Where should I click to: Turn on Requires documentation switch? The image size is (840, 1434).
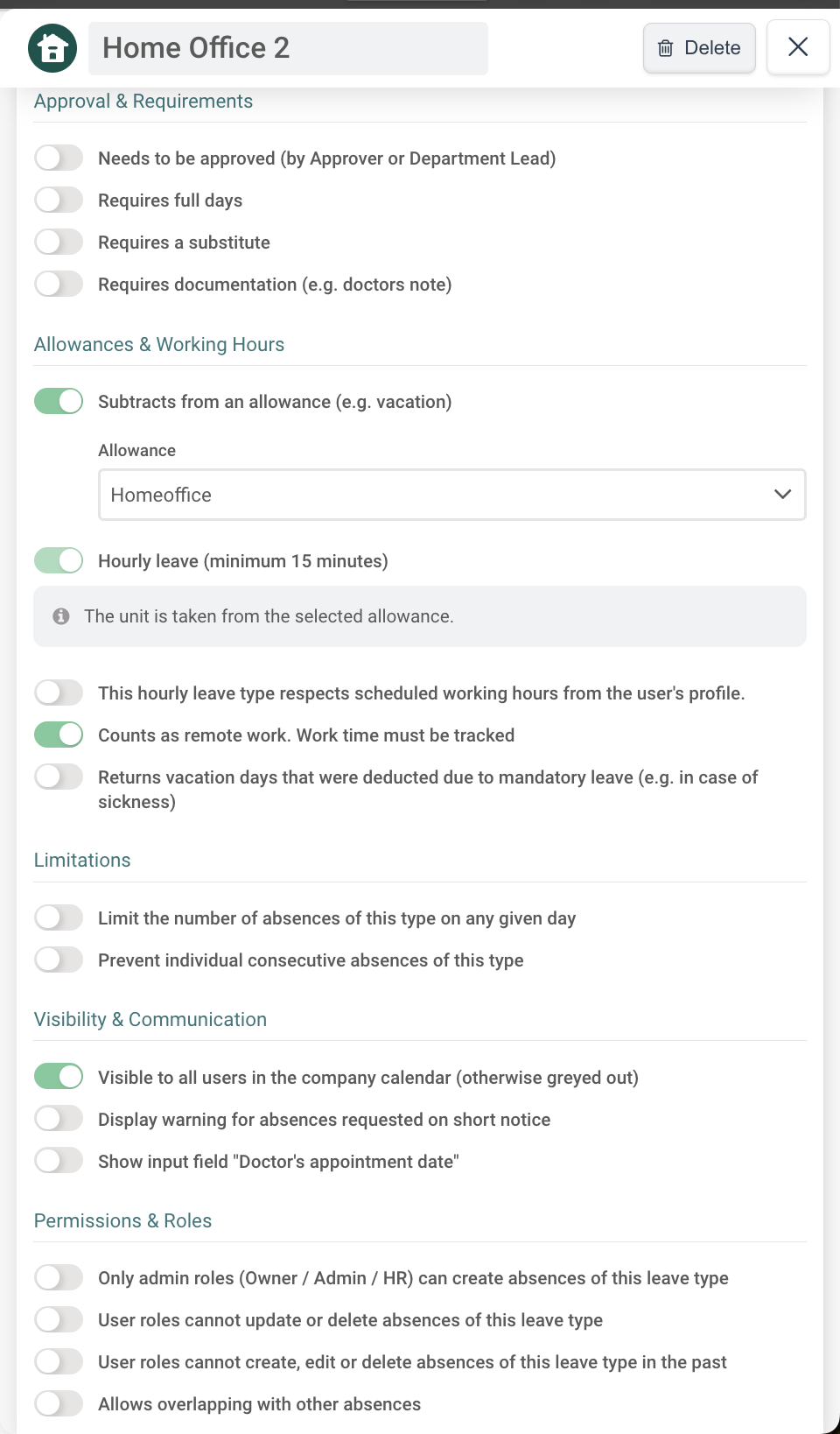click(59, 284)
